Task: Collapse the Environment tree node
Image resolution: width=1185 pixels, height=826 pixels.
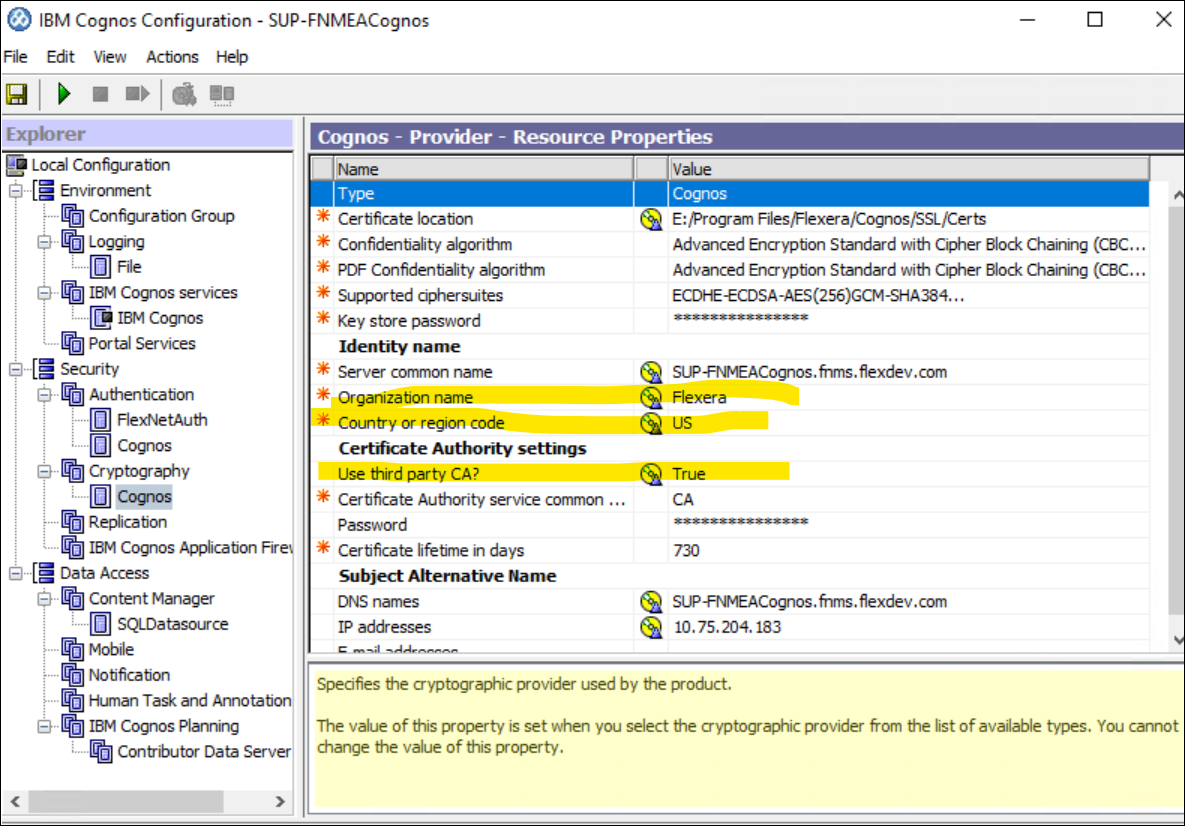Action: [x=16, y=190]
